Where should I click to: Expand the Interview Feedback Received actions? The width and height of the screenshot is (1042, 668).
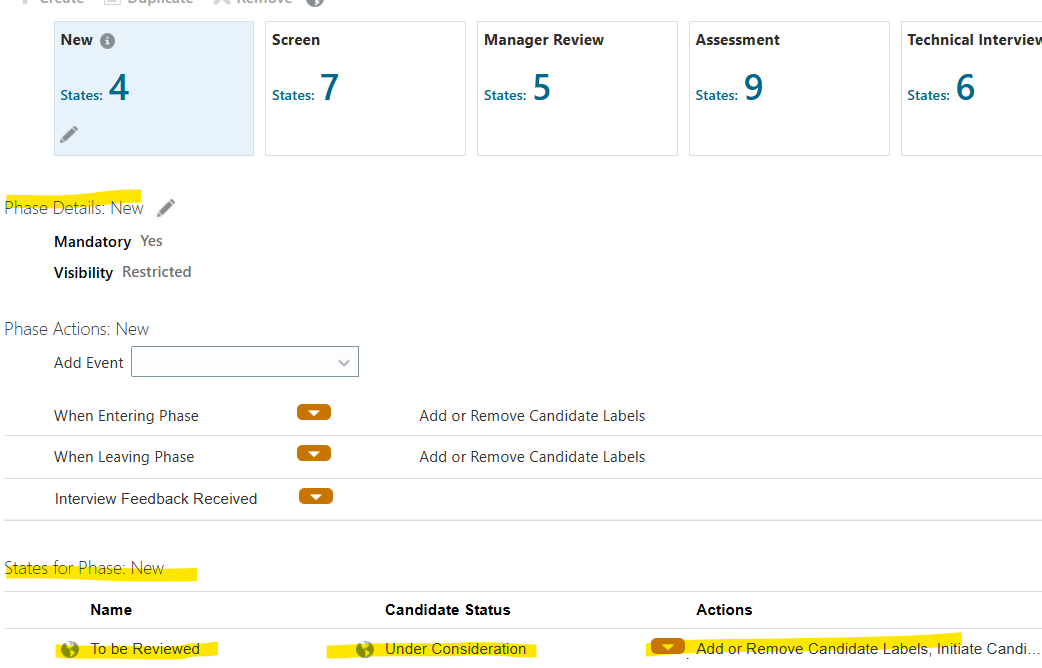pos(315,495)
